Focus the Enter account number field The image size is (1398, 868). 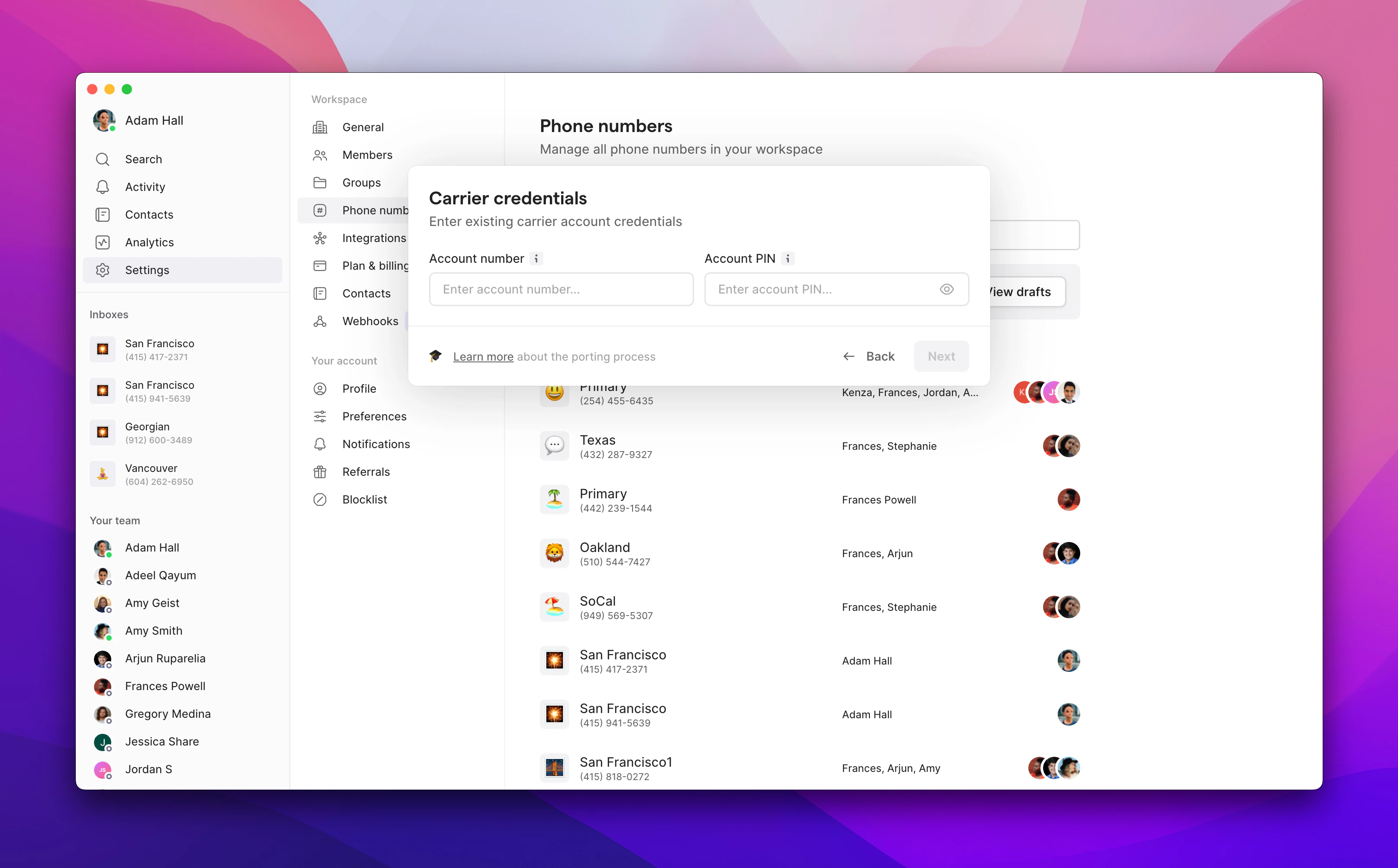tap(561, 289)
